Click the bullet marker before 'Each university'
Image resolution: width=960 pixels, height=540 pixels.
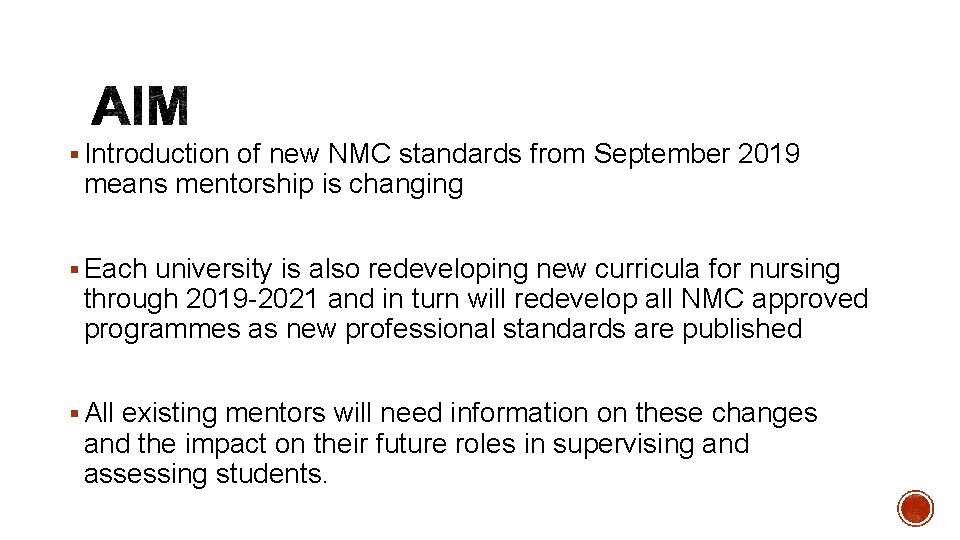click(74, 269)
